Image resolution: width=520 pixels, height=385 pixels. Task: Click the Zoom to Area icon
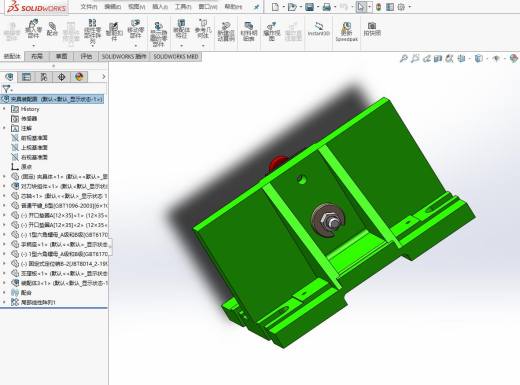coord(415,59)
